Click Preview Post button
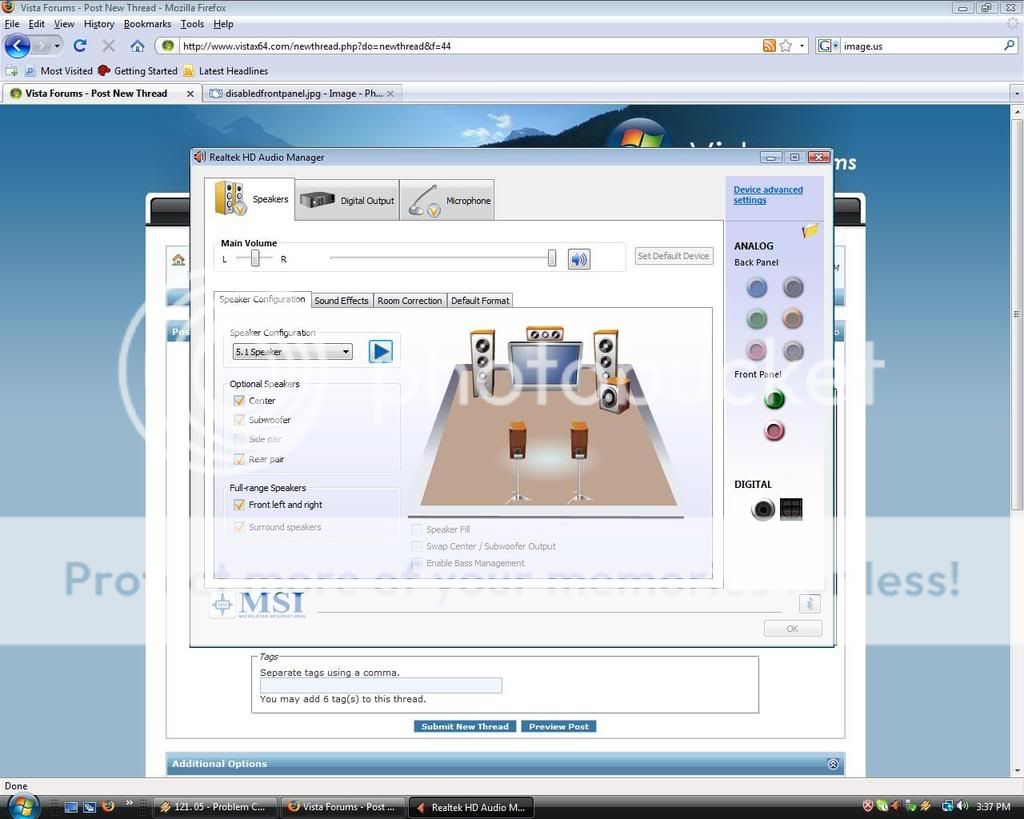 click(x=558, y=726)
